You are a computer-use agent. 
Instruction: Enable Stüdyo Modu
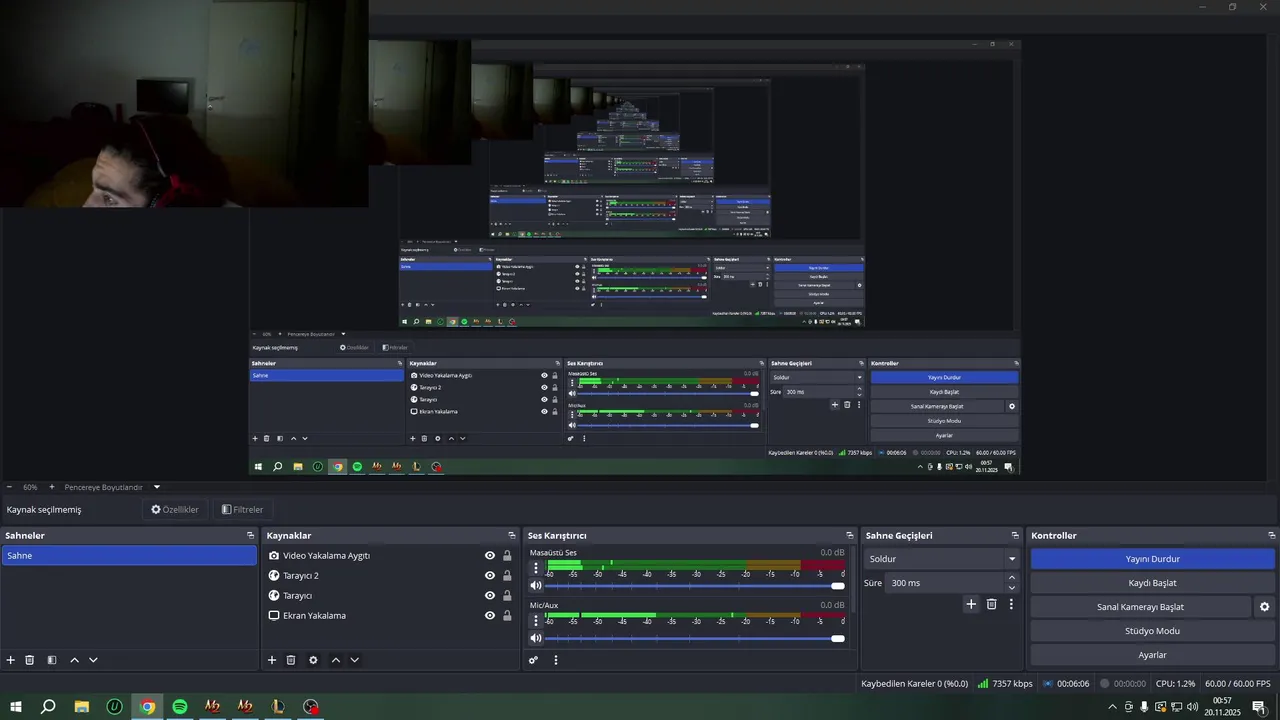pyautogui.click(x=1152, y=631)
